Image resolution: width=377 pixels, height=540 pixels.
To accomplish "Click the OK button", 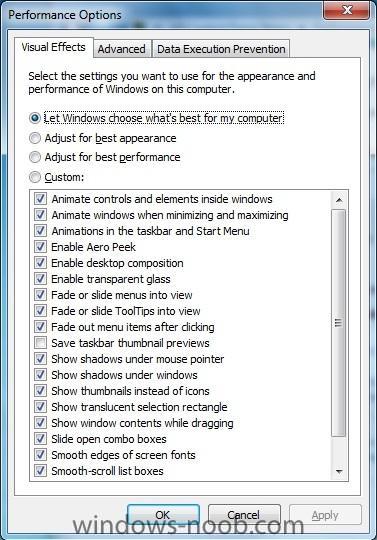I will (x=163, y=515).
